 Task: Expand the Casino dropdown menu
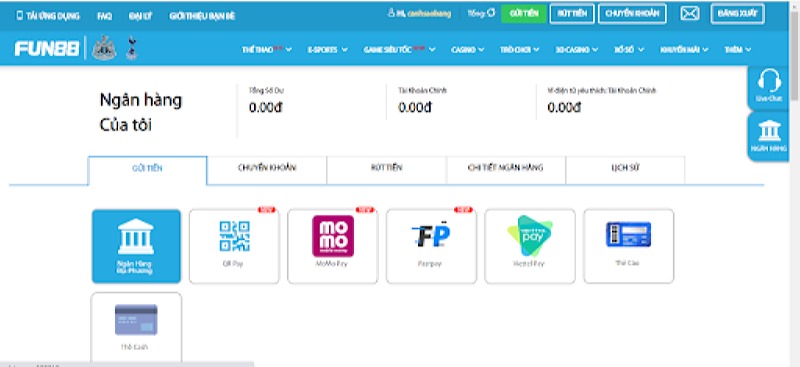pos(467,50)
